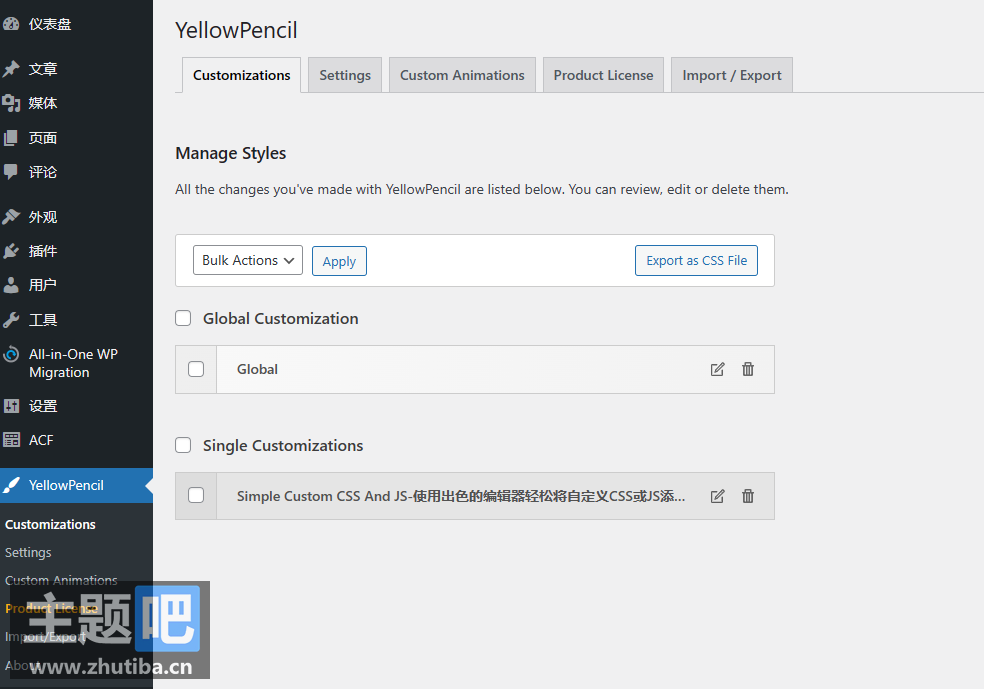Click the Comments (评论) bubble icon
This screenshot has width=984, height=689.
click(x=11, y=172)
